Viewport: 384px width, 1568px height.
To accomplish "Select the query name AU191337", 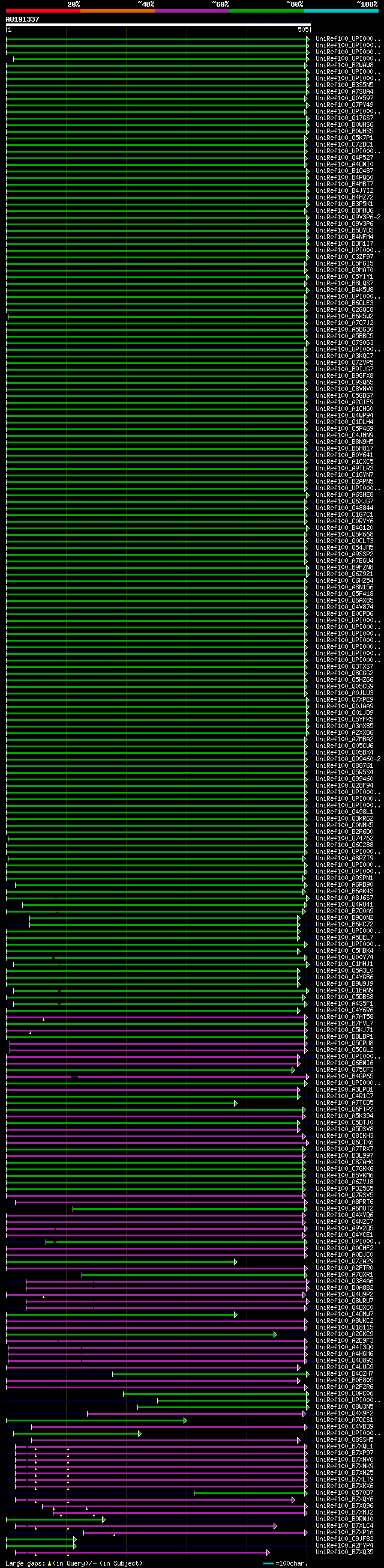I will click(x=22, y=19).
